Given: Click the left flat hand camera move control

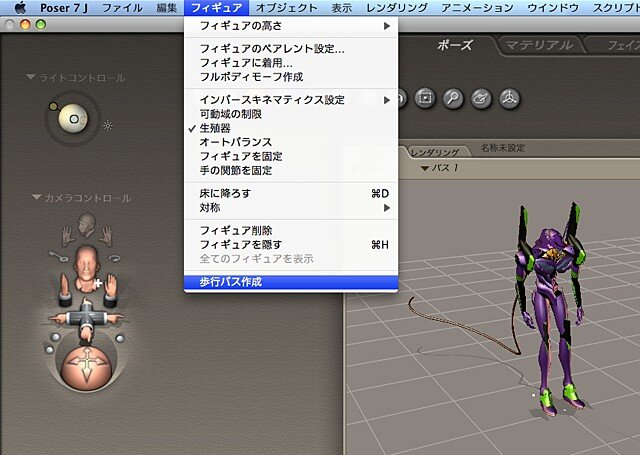Looking at the screenshot, I should tap(64, 290).
